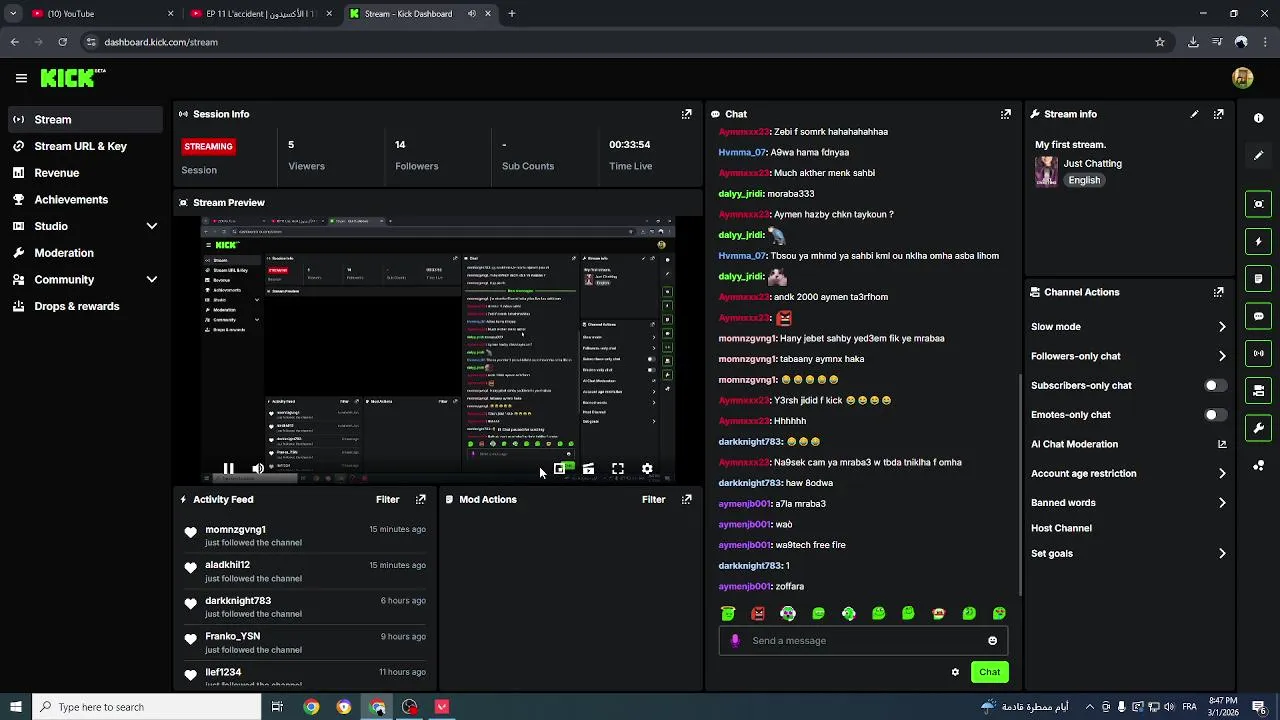Toggle the lightning bolt widget in the right toolbar
This screenshot has width=1280, height=720.
coord(1258,241)
